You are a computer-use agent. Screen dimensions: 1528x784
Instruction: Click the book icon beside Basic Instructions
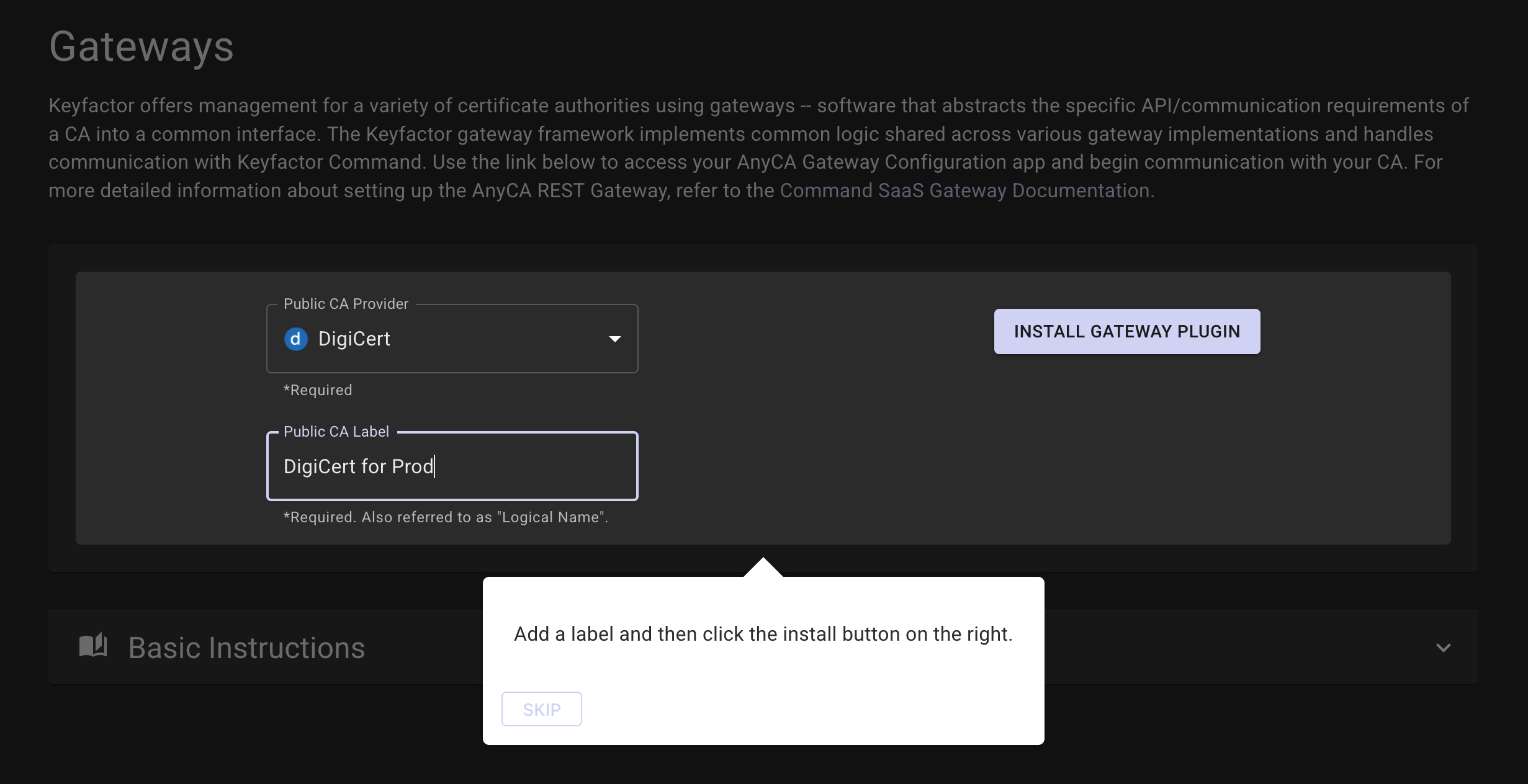click(93, 646)
